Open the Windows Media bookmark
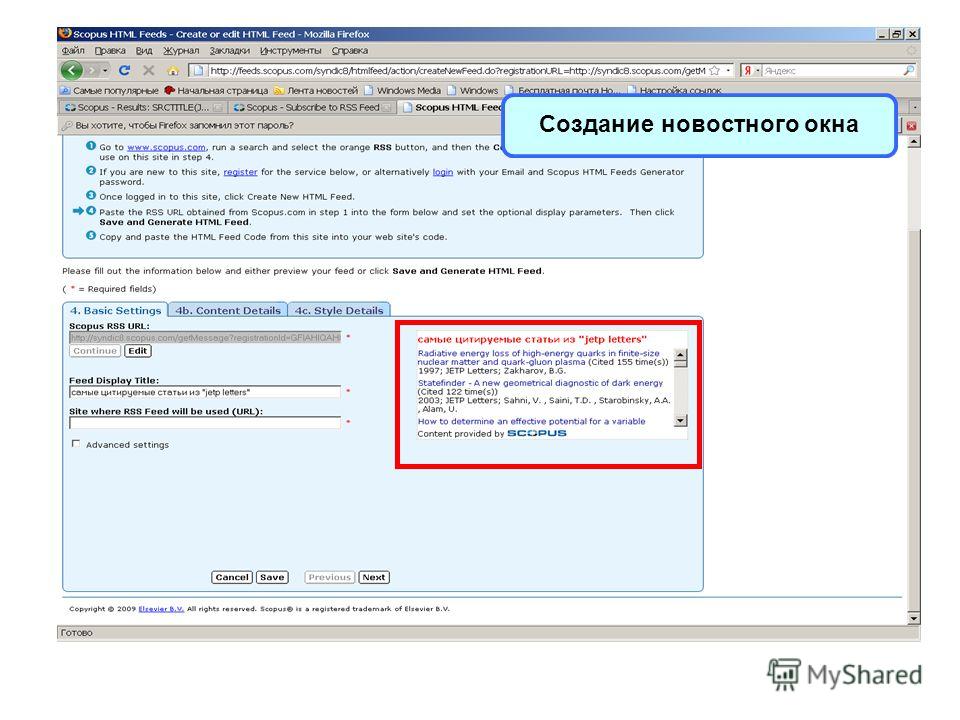The image size is (960, 720). 402,90
